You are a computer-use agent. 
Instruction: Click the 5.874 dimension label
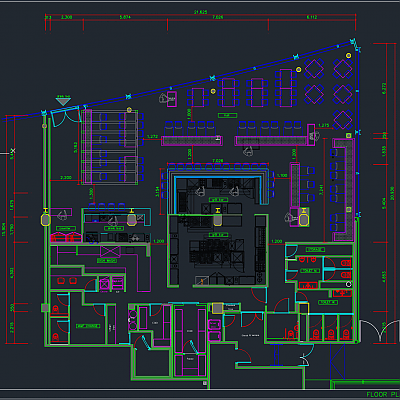click(125, 17)
